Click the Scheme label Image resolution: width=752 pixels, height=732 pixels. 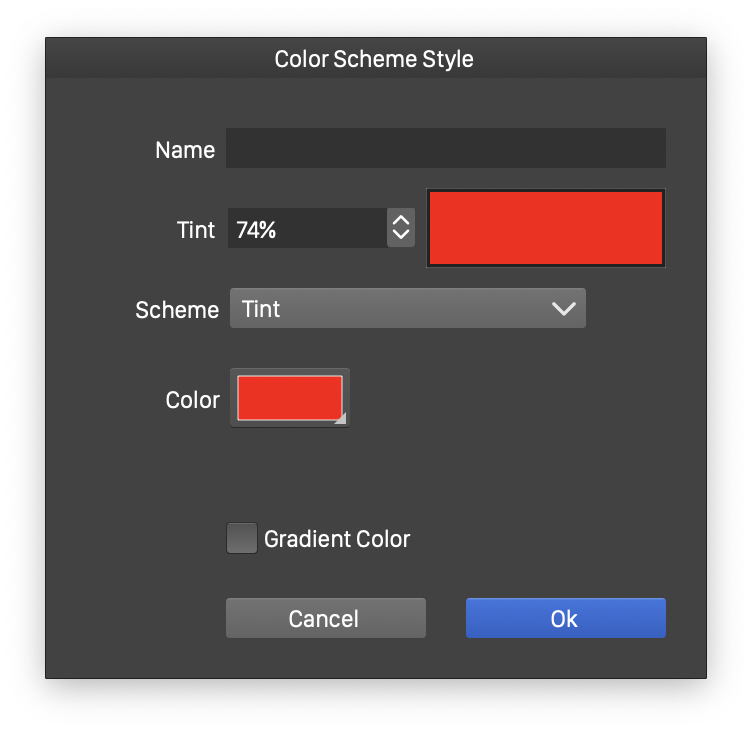(x=177, y=310)
